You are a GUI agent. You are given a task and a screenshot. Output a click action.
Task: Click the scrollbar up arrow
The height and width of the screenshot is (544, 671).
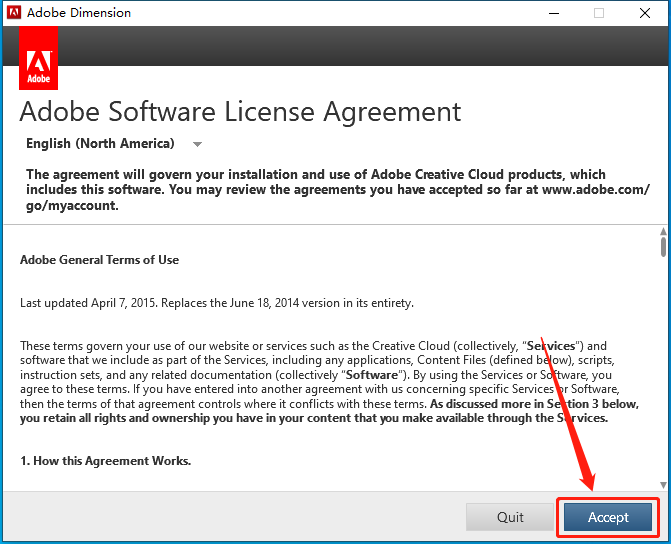663,232
